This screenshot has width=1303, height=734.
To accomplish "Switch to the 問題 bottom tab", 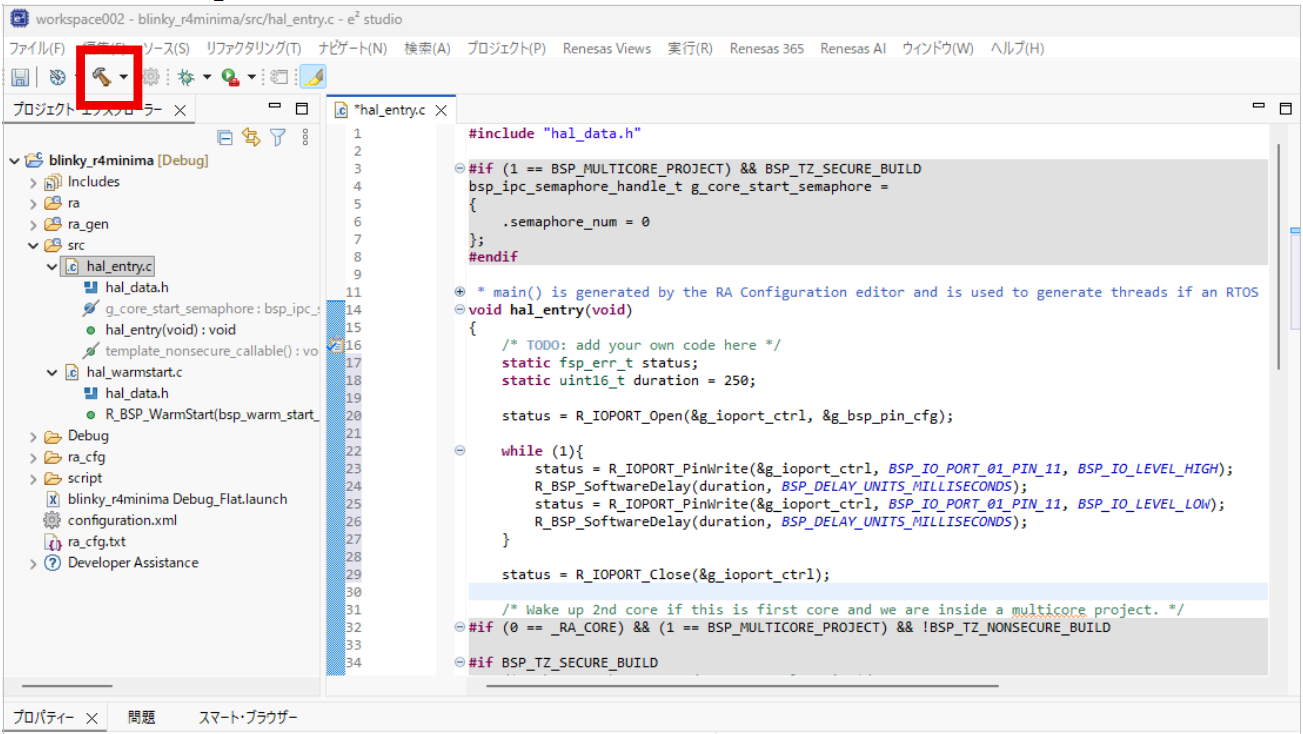I will click(x=141, y=717).
